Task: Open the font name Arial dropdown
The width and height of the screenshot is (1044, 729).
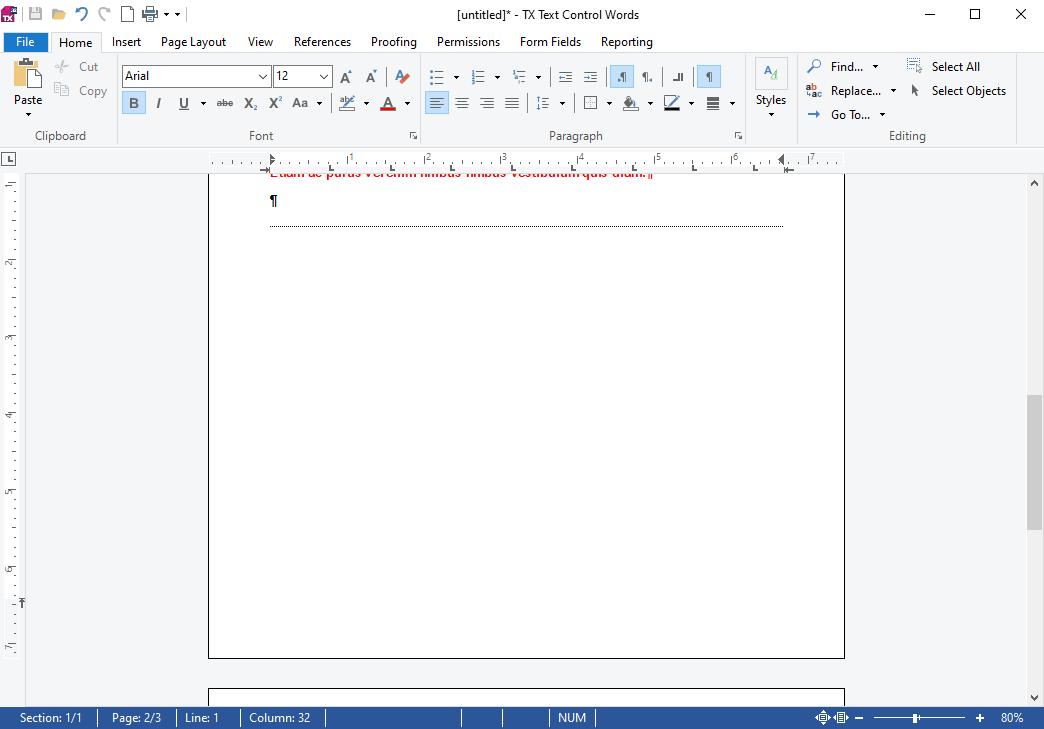Action: (x=262, y=77)
